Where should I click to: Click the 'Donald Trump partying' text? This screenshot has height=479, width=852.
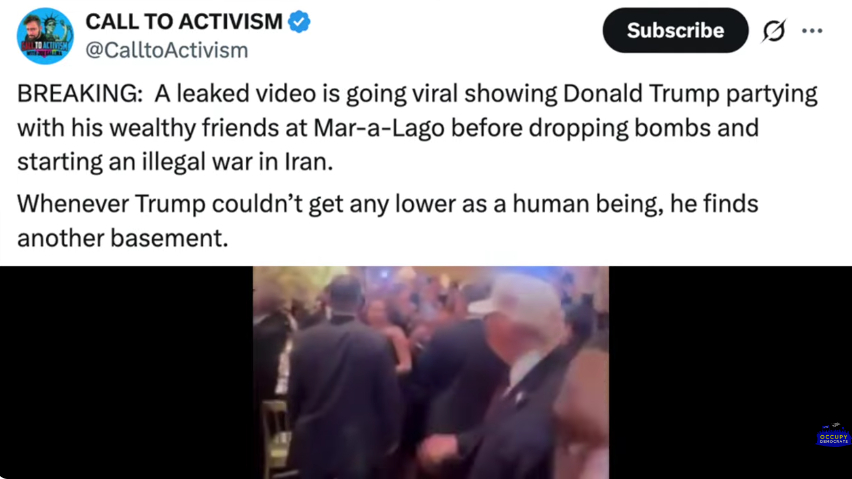[690, 93]
